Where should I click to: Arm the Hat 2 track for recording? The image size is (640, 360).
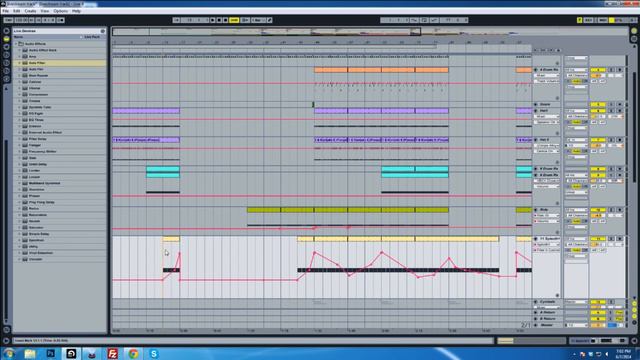[x=620, y=140]
